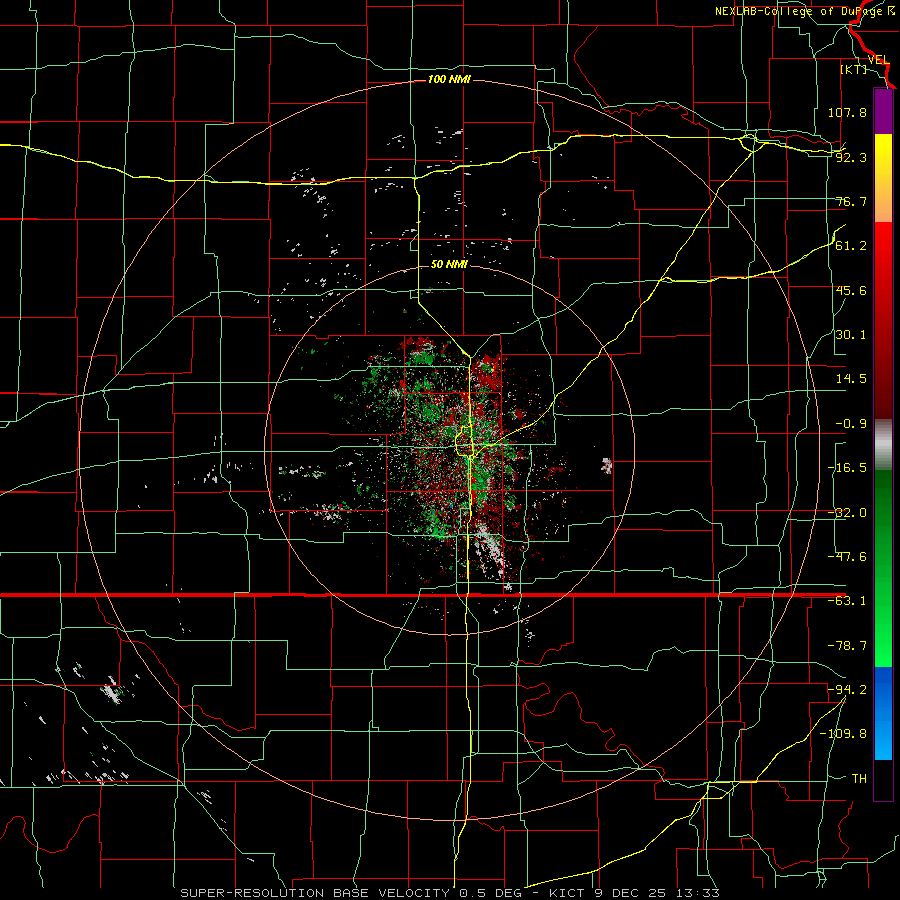Image resolution: width=900 pixels, height=900 pixels.
Task: Click the -32.0 velocity scale value
Action: pyautogui.click(x=847, y=513)
